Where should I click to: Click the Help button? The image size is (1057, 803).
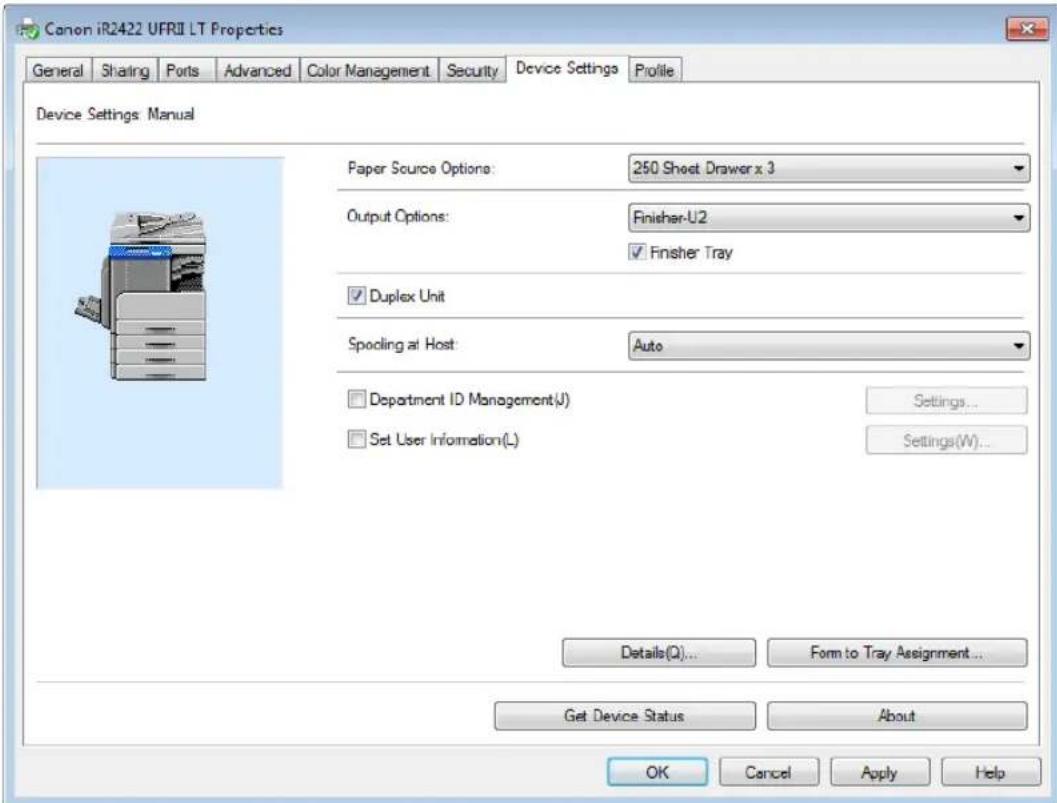[990, 772]
